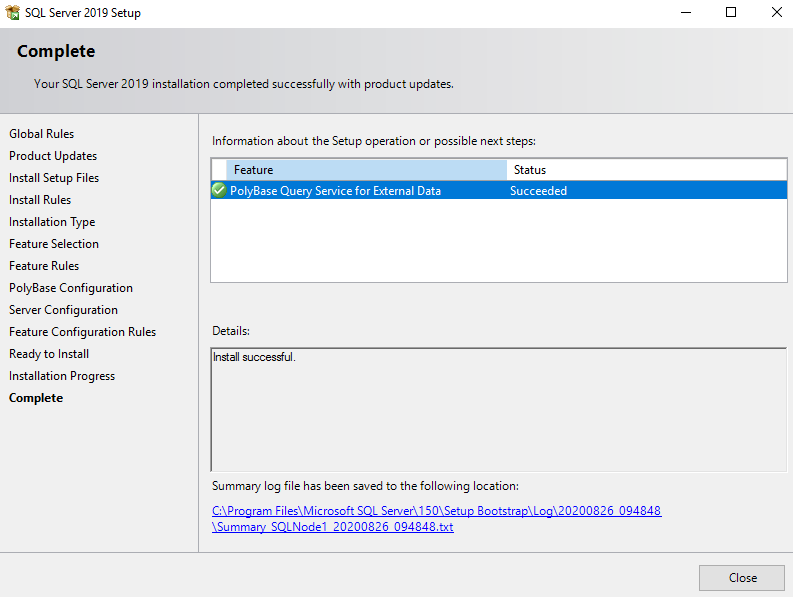This screenshot has width=793, height=597.
Task: Click the SQL Server Setup title bar icon
Action: (13, 13)
